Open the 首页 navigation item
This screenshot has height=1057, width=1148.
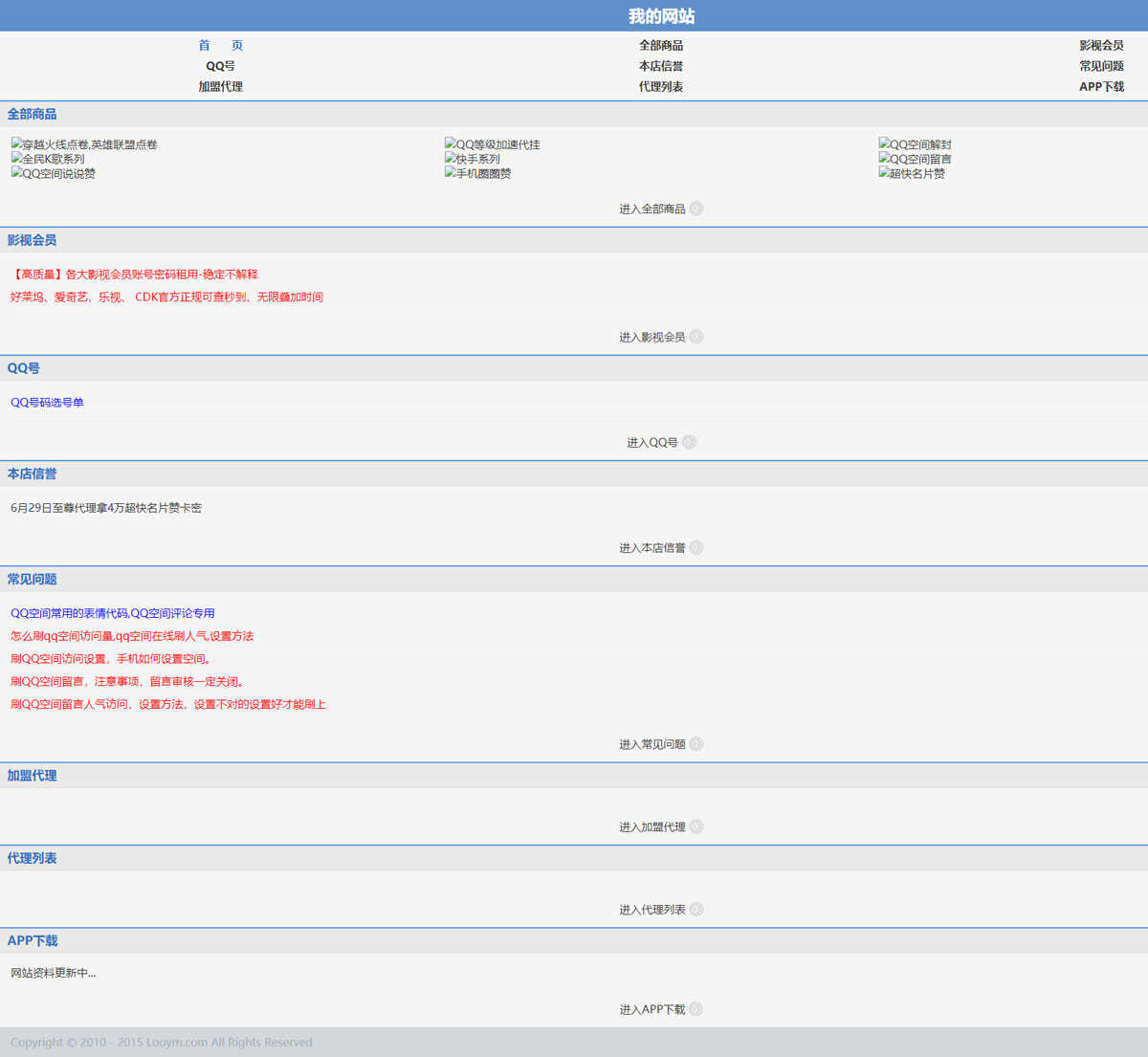click(x=220, y=45)
